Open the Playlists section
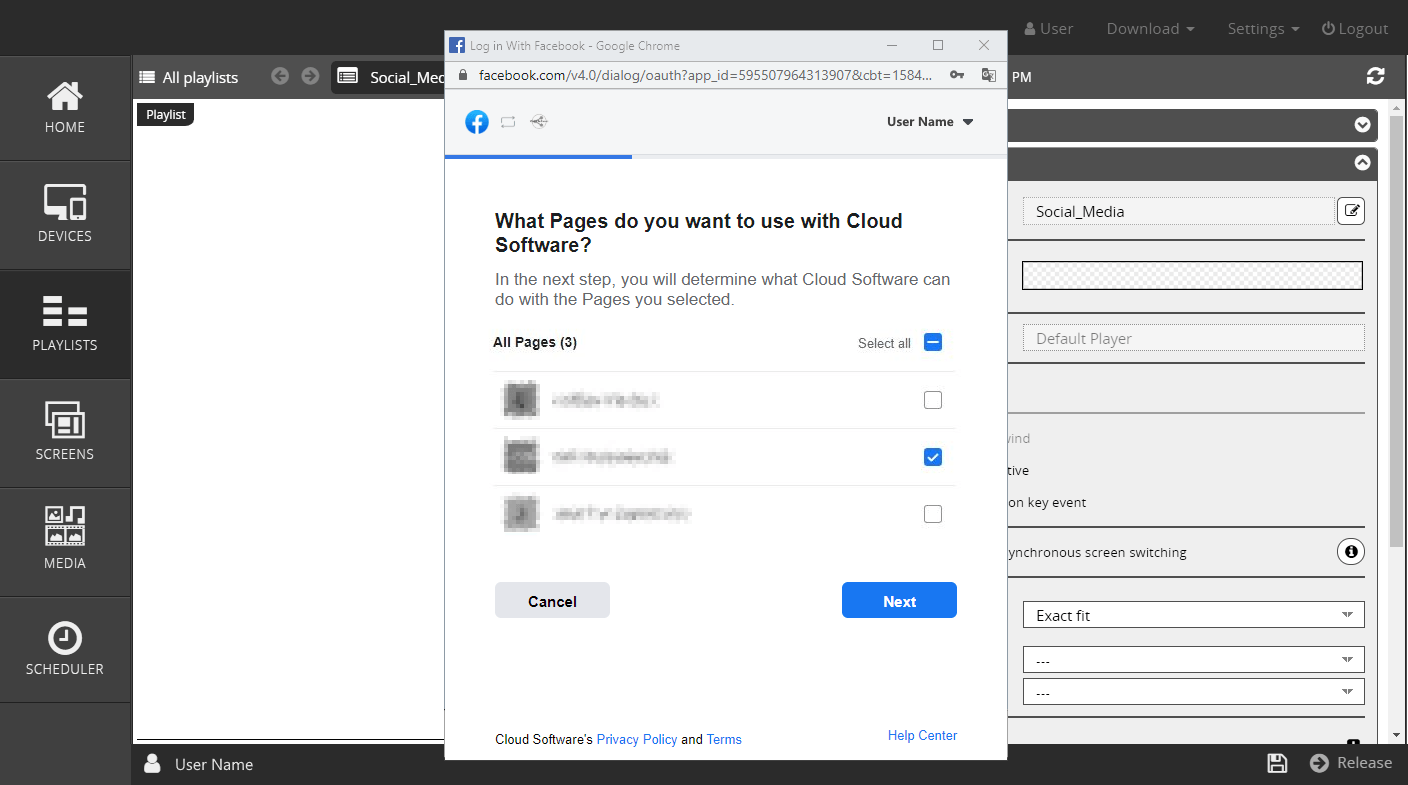 coord(65,324)
